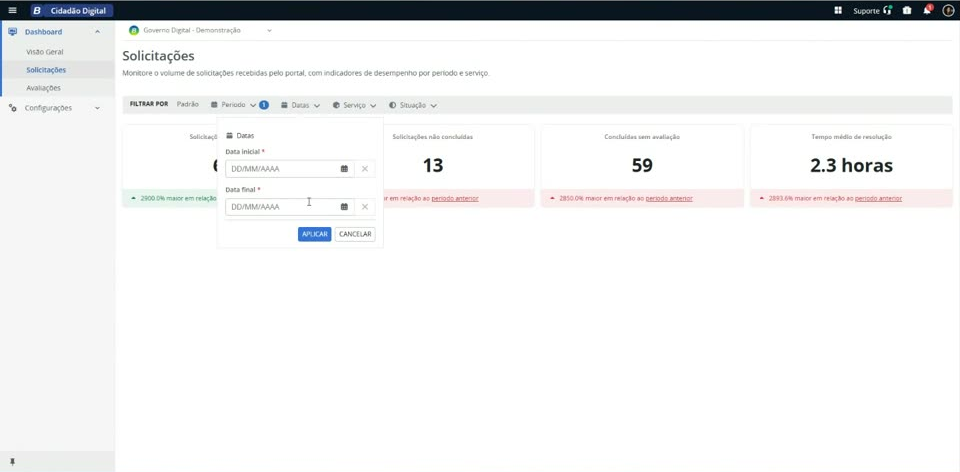Clear the Data final field
960x472 pixels.
point(365,207)
